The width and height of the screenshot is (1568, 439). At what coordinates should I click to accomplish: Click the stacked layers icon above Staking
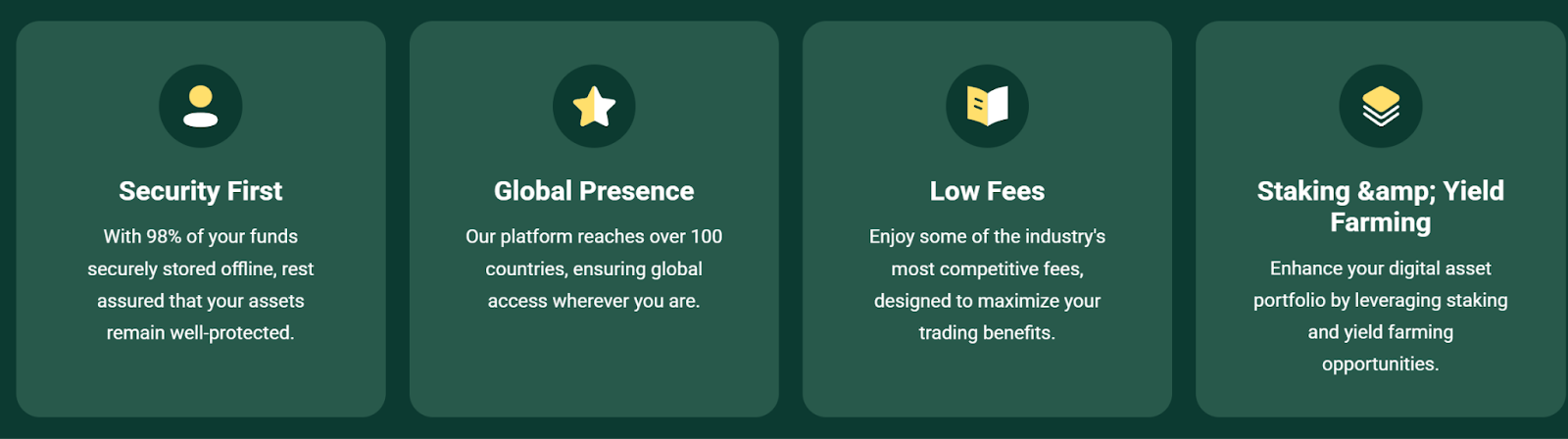click(x=1380, y=106)
